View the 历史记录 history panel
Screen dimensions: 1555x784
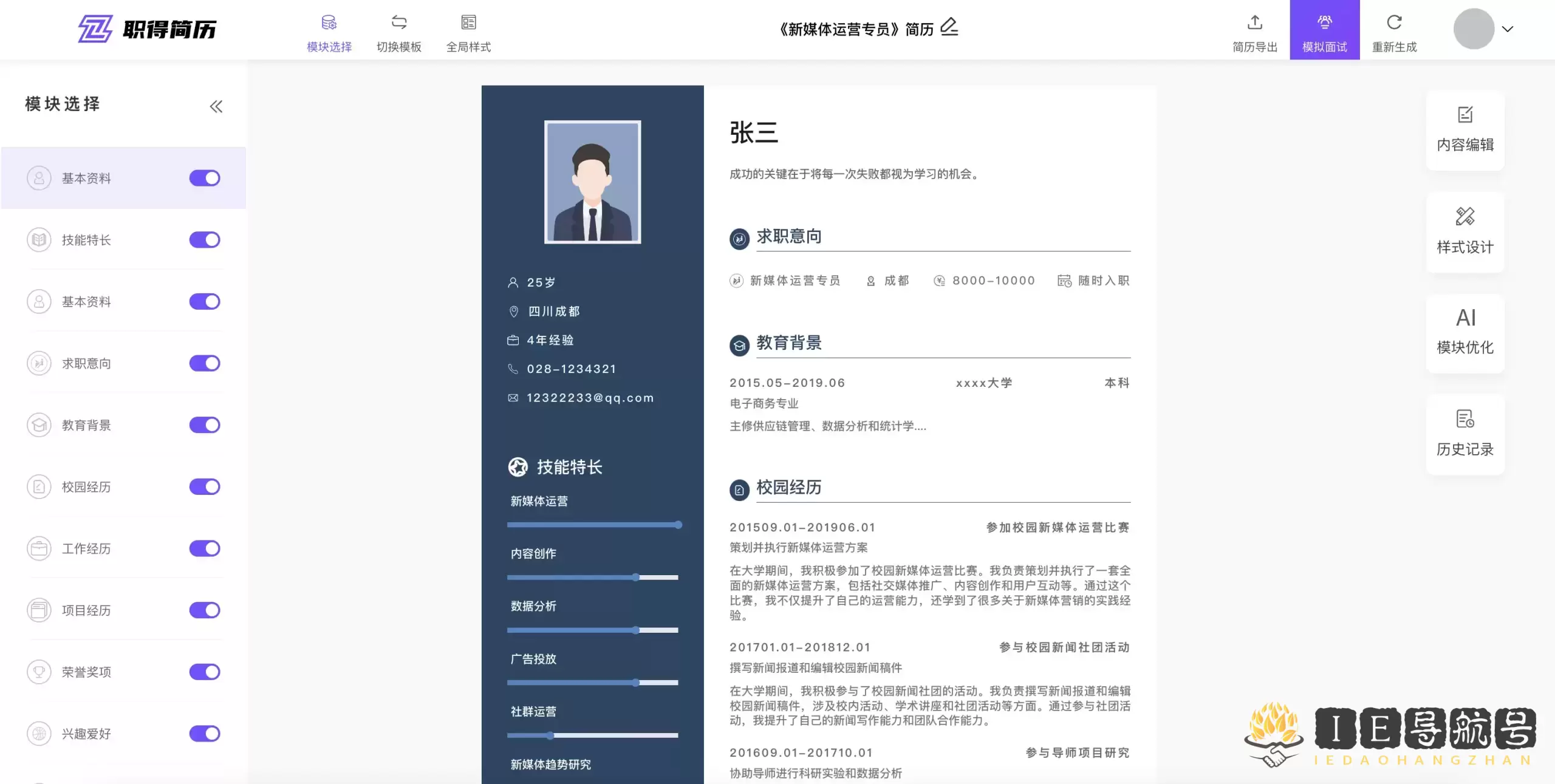coord(1465,434)
